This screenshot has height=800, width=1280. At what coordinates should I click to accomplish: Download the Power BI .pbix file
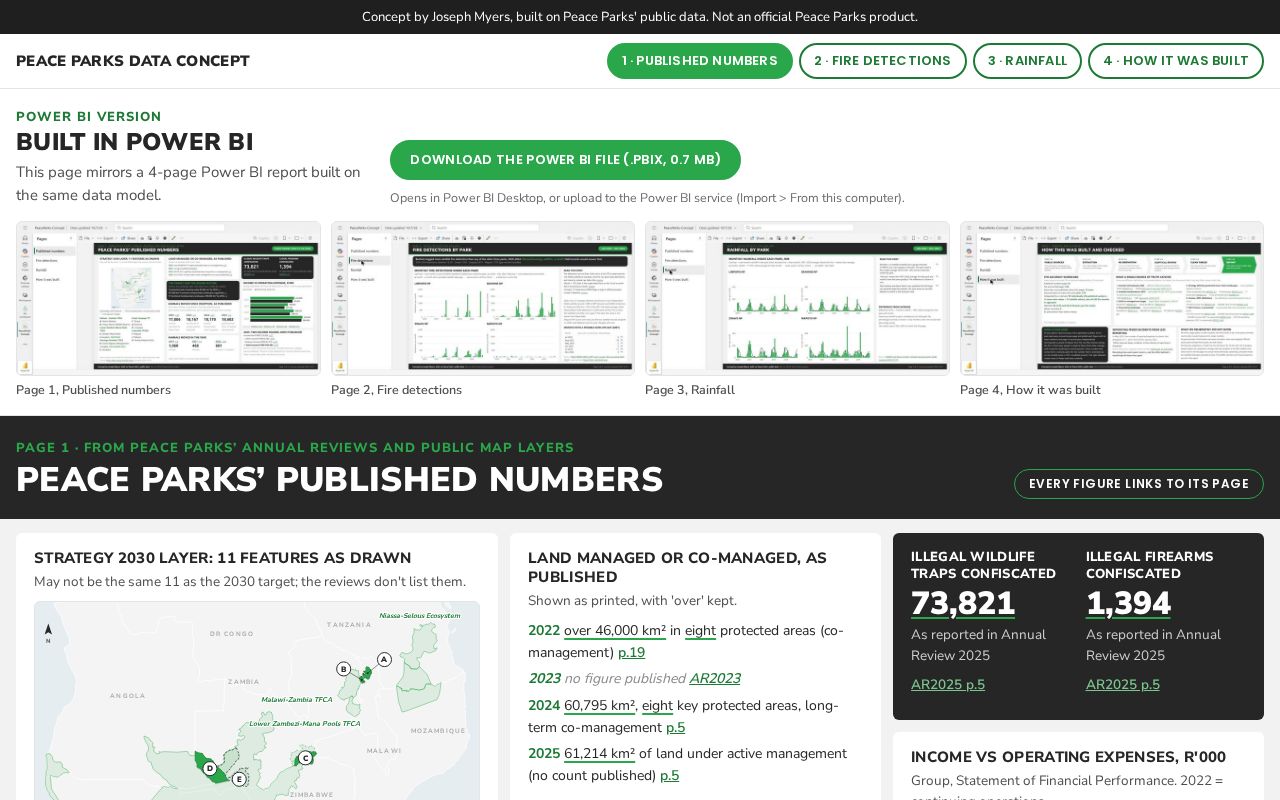[565, 160]
